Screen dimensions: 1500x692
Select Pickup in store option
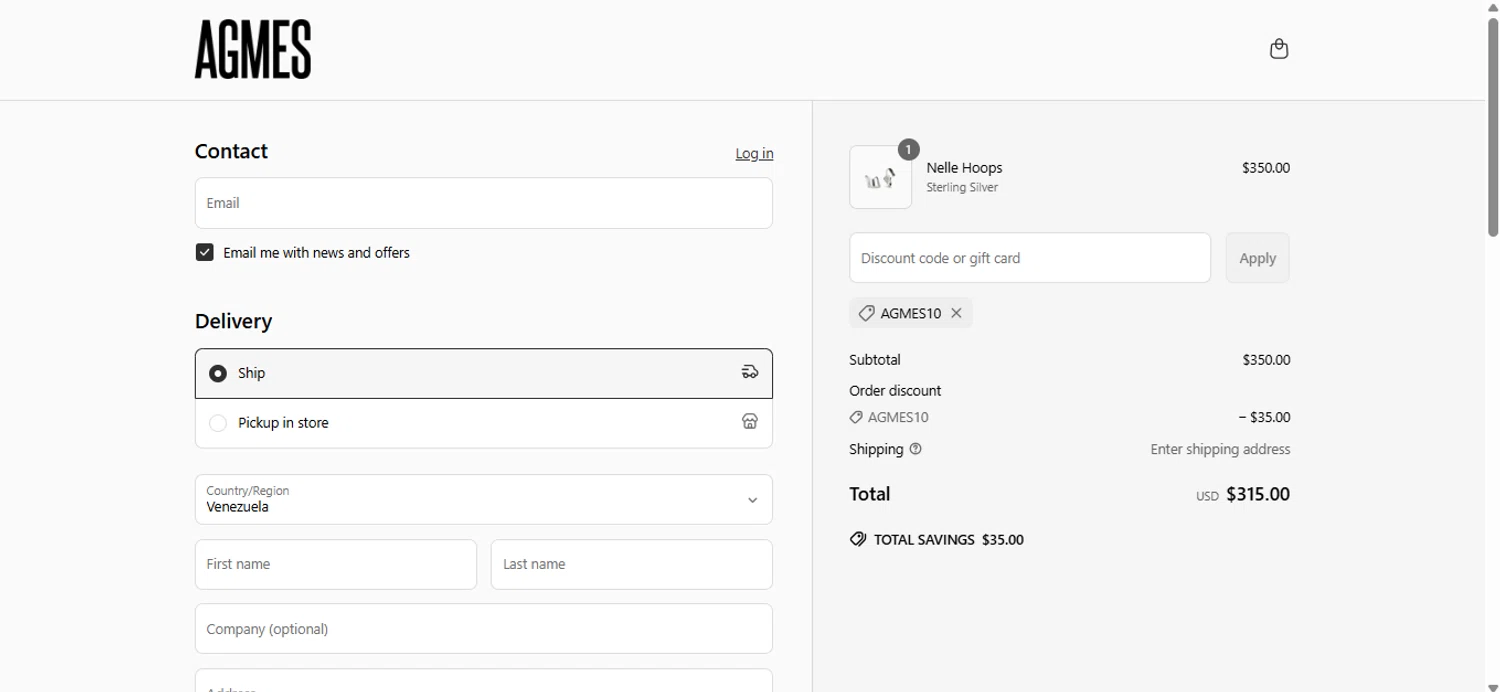tap(484, 423)
